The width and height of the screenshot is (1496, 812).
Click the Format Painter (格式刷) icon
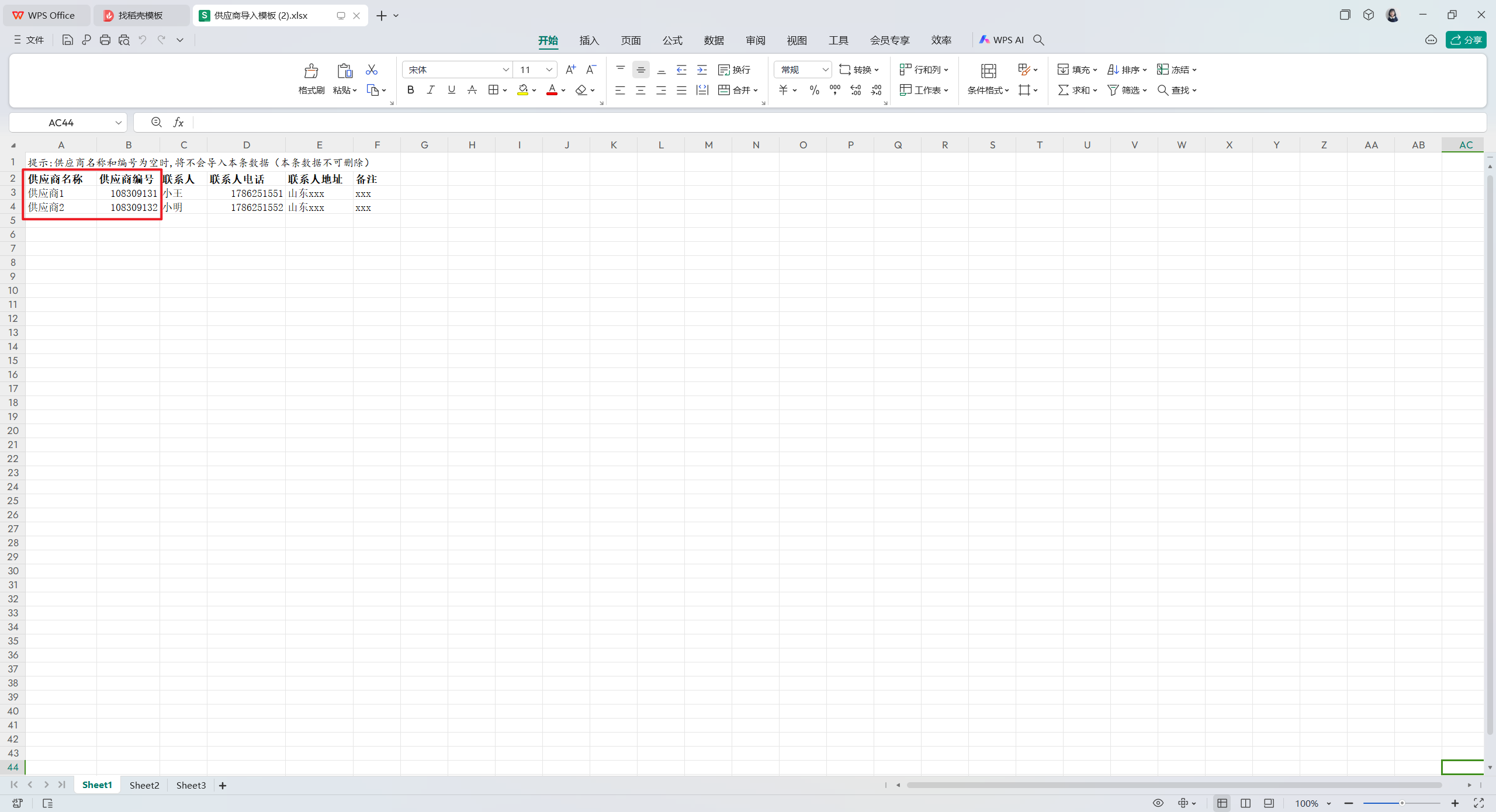[x=311, y=71]
